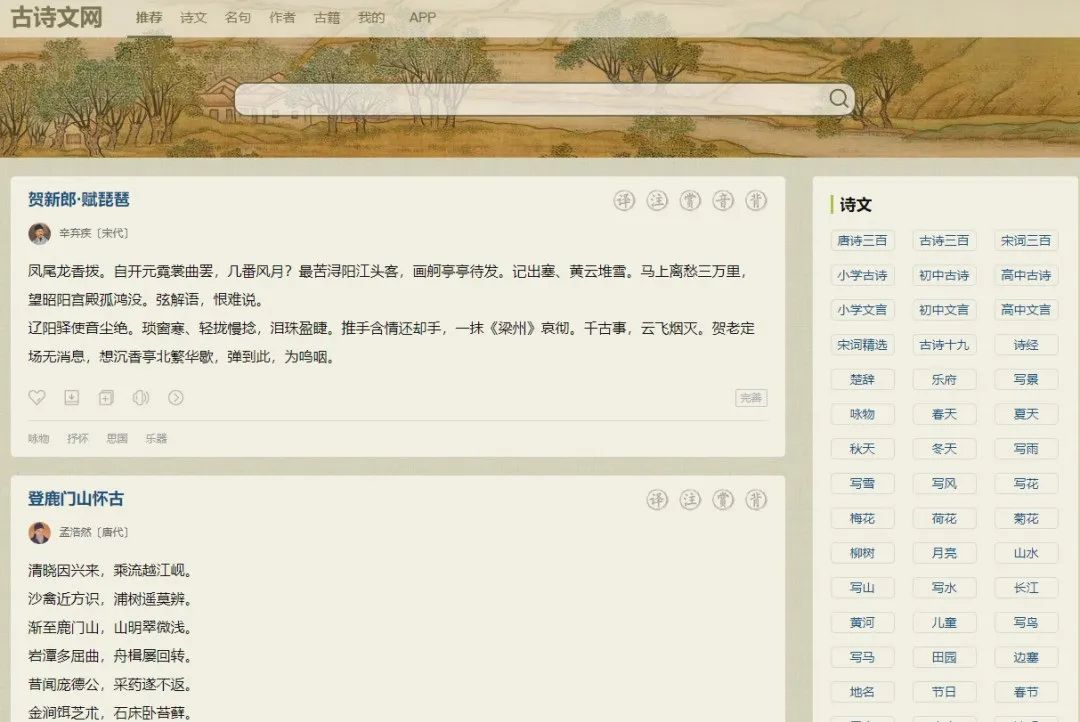
Task: Select 古诗三百 category
Action: (x=944, y=240)
